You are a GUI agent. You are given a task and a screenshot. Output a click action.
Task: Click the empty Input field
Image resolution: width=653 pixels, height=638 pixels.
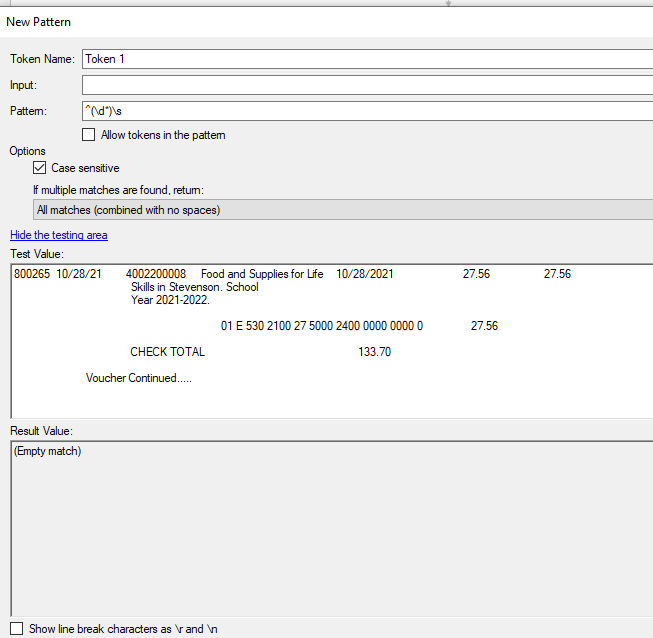(367, 85)
